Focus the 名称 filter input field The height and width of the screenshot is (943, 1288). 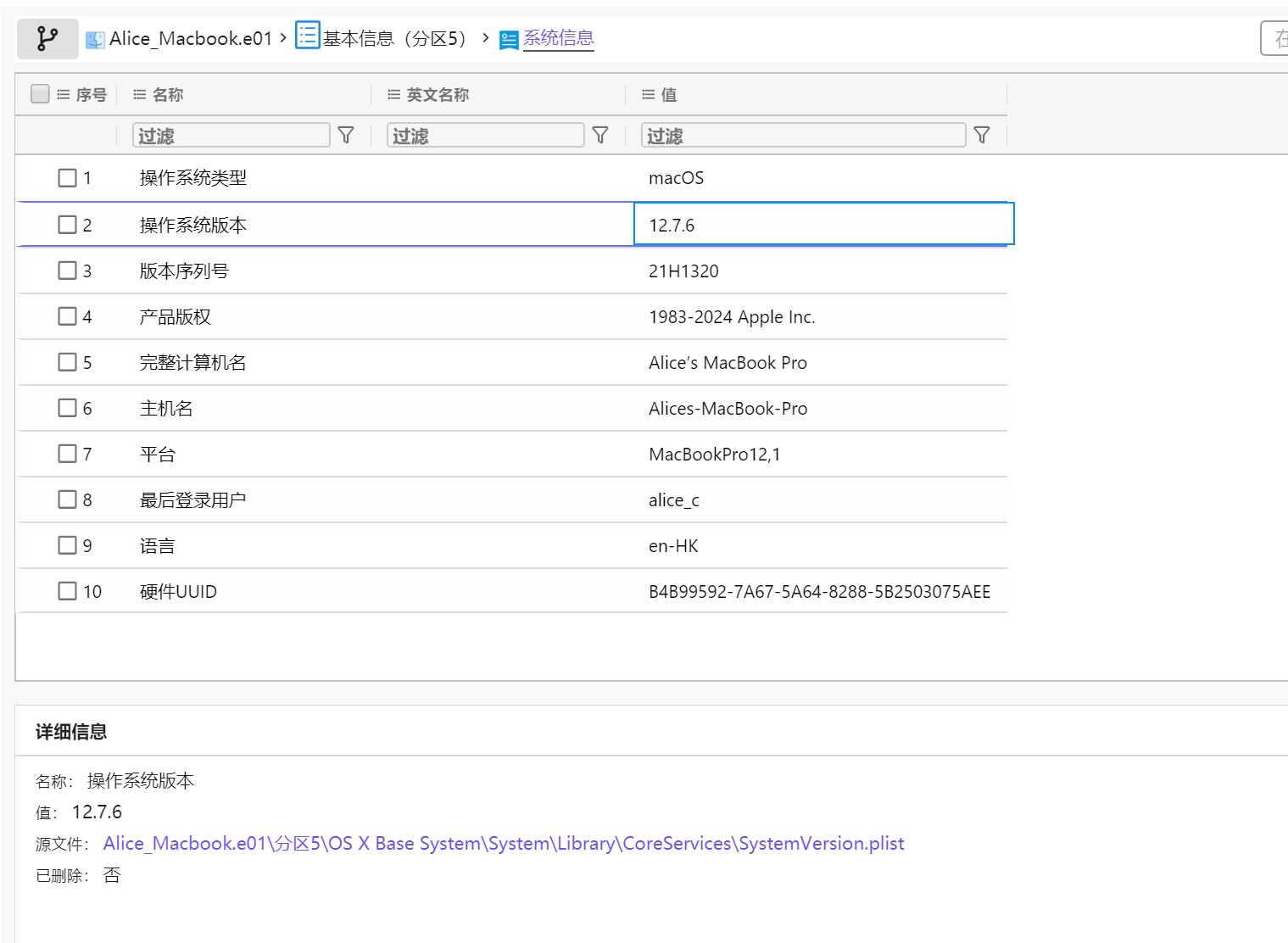click(231, 136)
